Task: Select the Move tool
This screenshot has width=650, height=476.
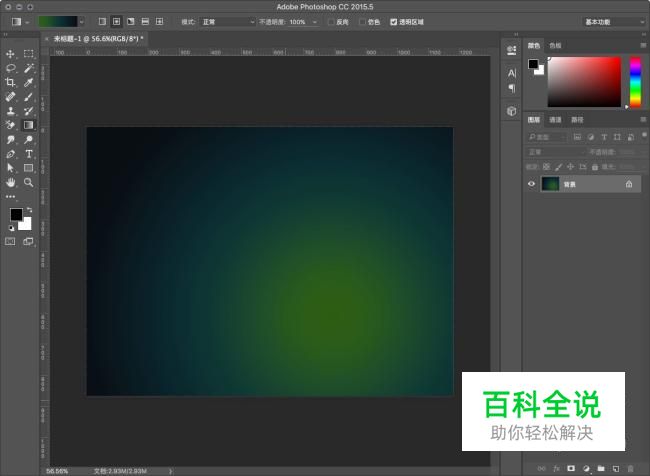Action: [x=10, y=54]
